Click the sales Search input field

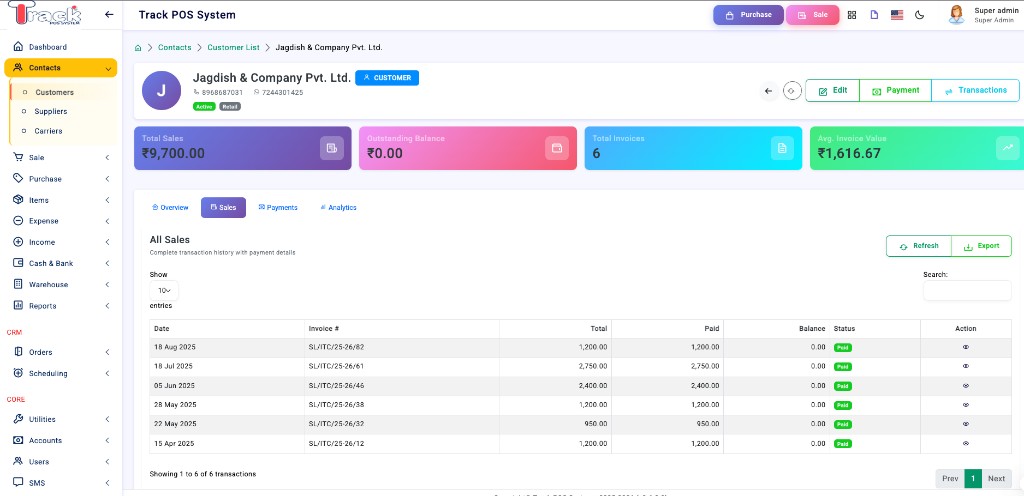967,290
